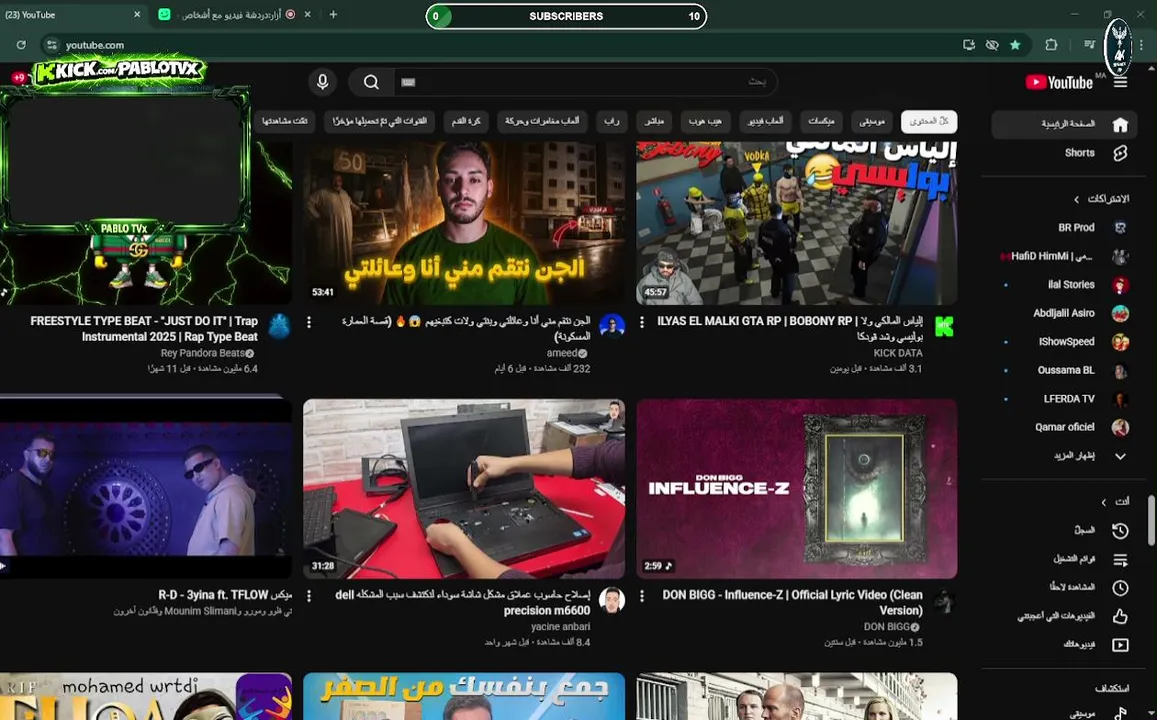Select the ميكسات filter chip
This screenshot has width=1157, height=720.
point(821,121)
